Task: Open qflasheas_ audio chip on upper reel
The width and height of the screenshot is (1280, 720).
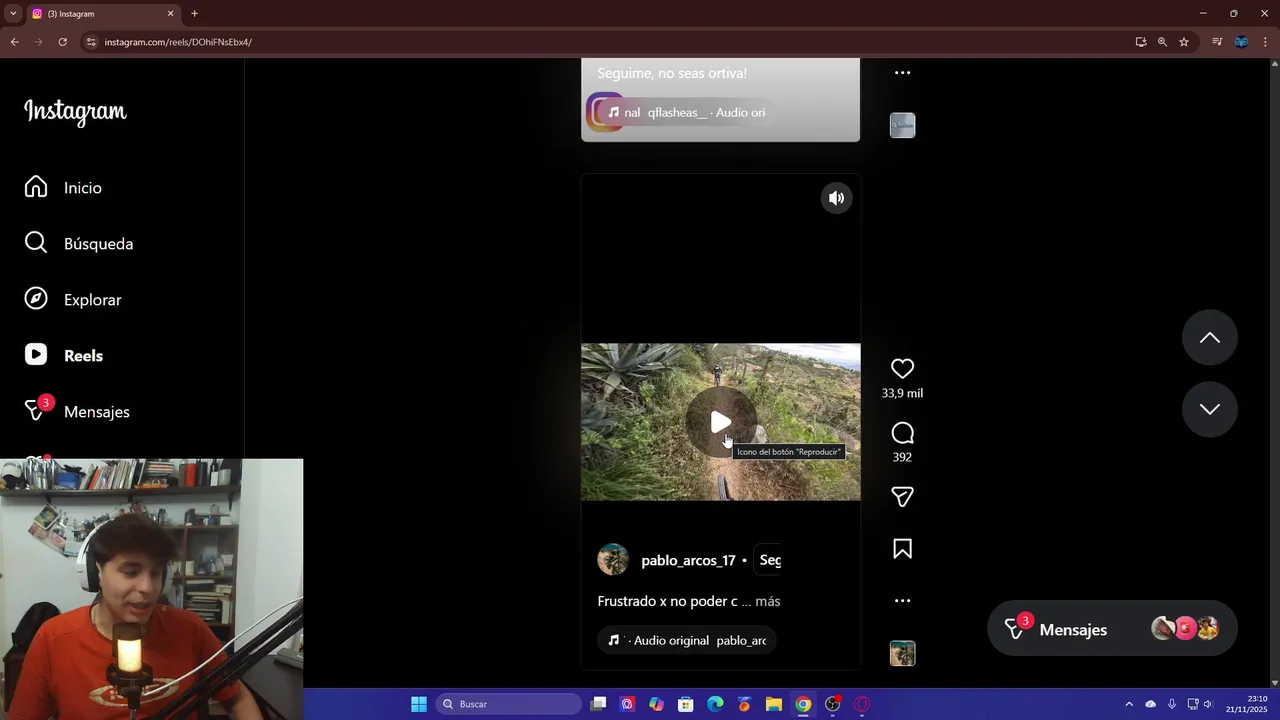Action: coord(687,112)
